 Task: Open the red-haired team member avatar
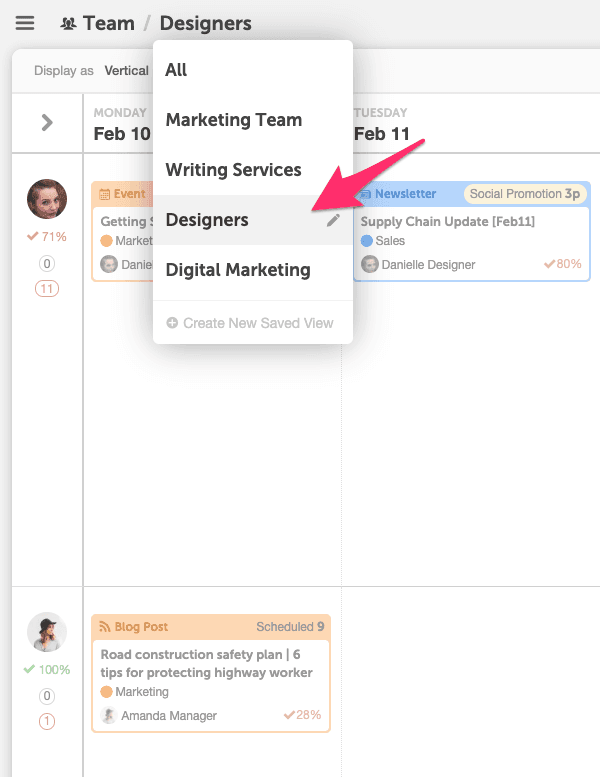click(x=47, y=199)
